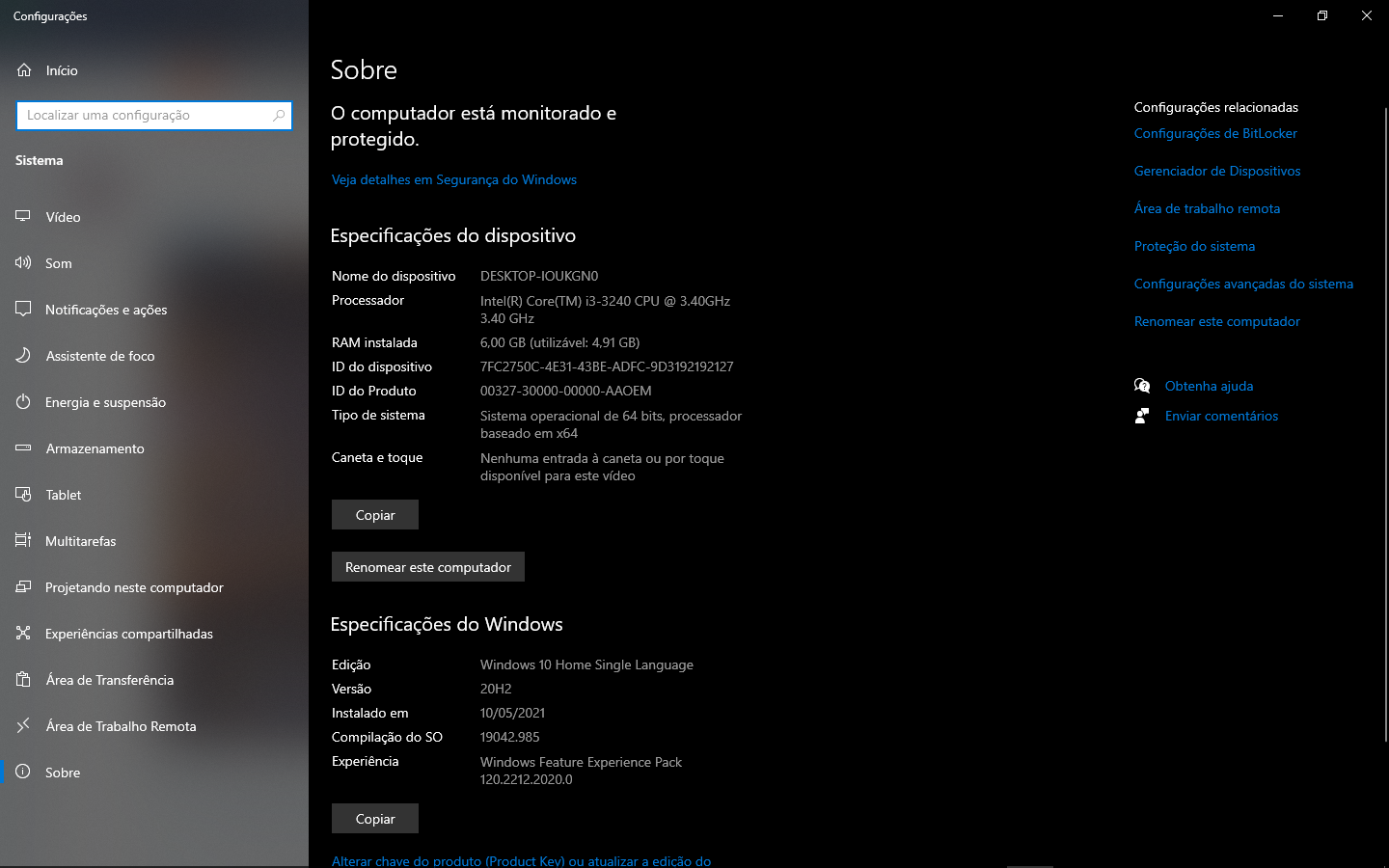The width and height of the screenshot is (1389, 868).
Task: Click the device ID 7FC2750C value
Action: click(x=607, y=366)
